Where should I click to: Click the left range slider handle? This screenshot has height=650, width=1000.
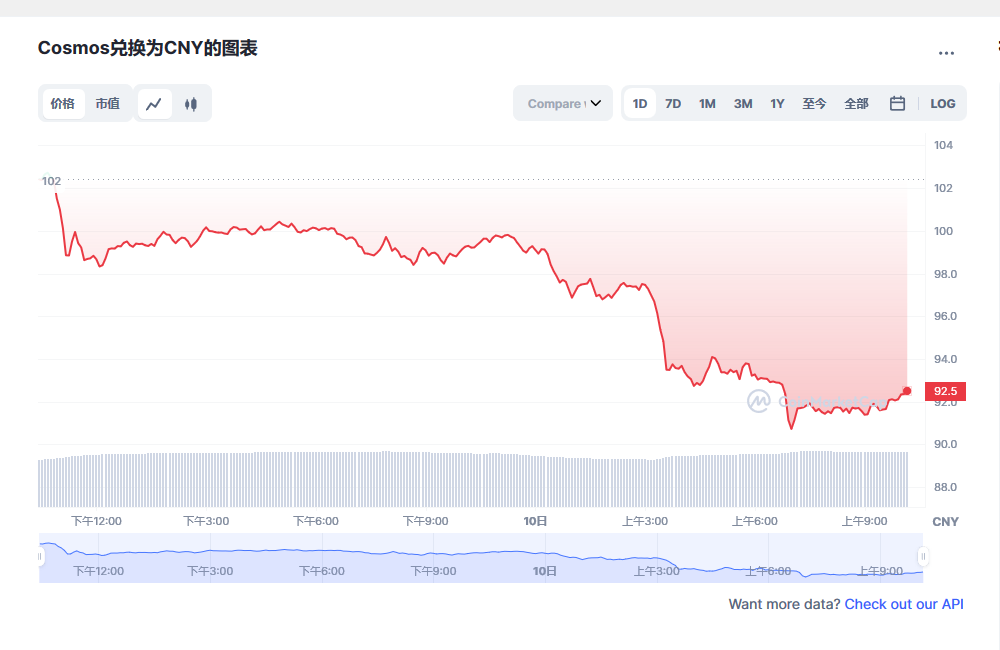point(40,557)
